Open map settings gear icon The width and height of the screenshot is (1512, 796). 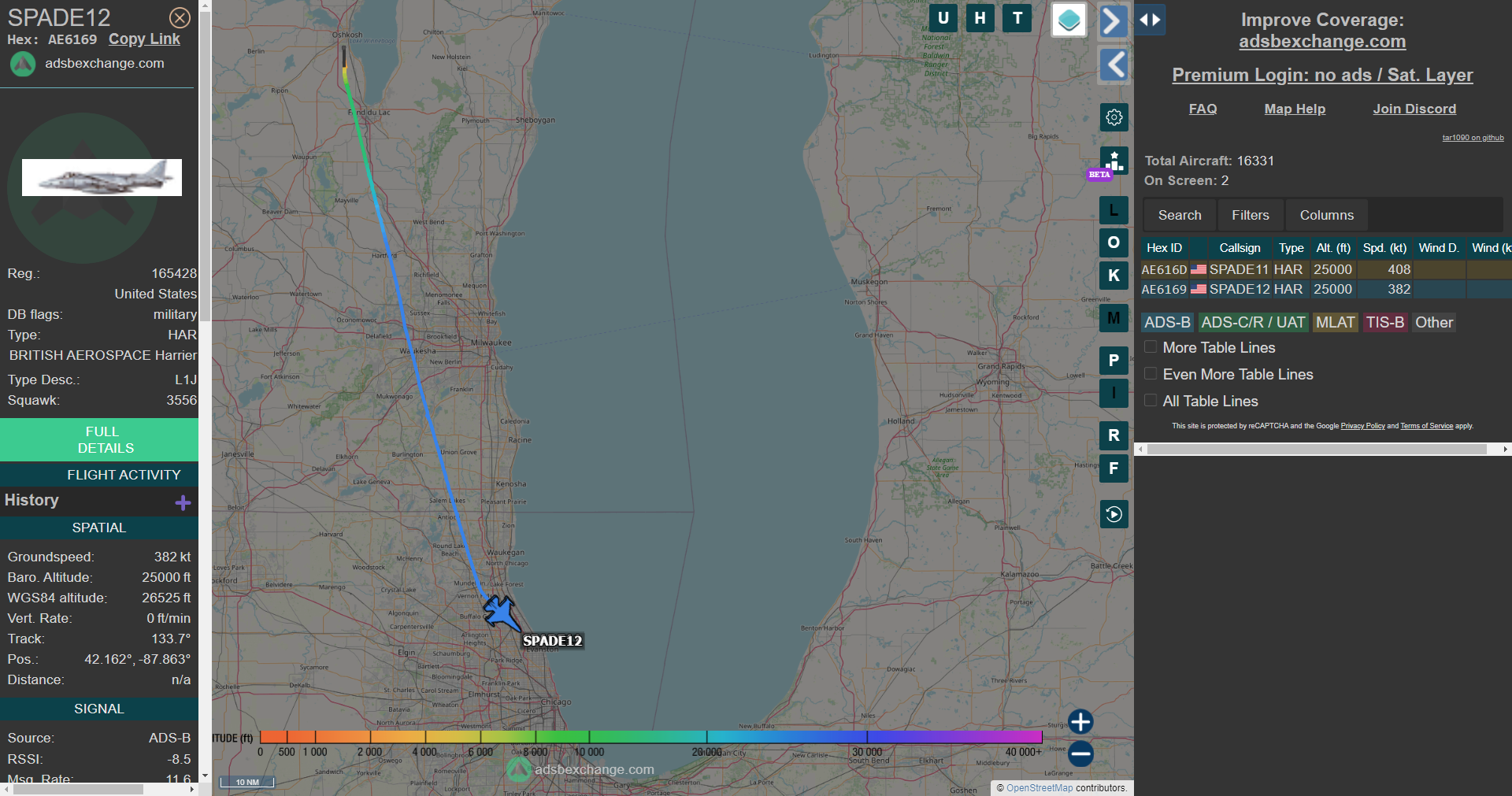pyautogui.click(x=1114, y=117)
